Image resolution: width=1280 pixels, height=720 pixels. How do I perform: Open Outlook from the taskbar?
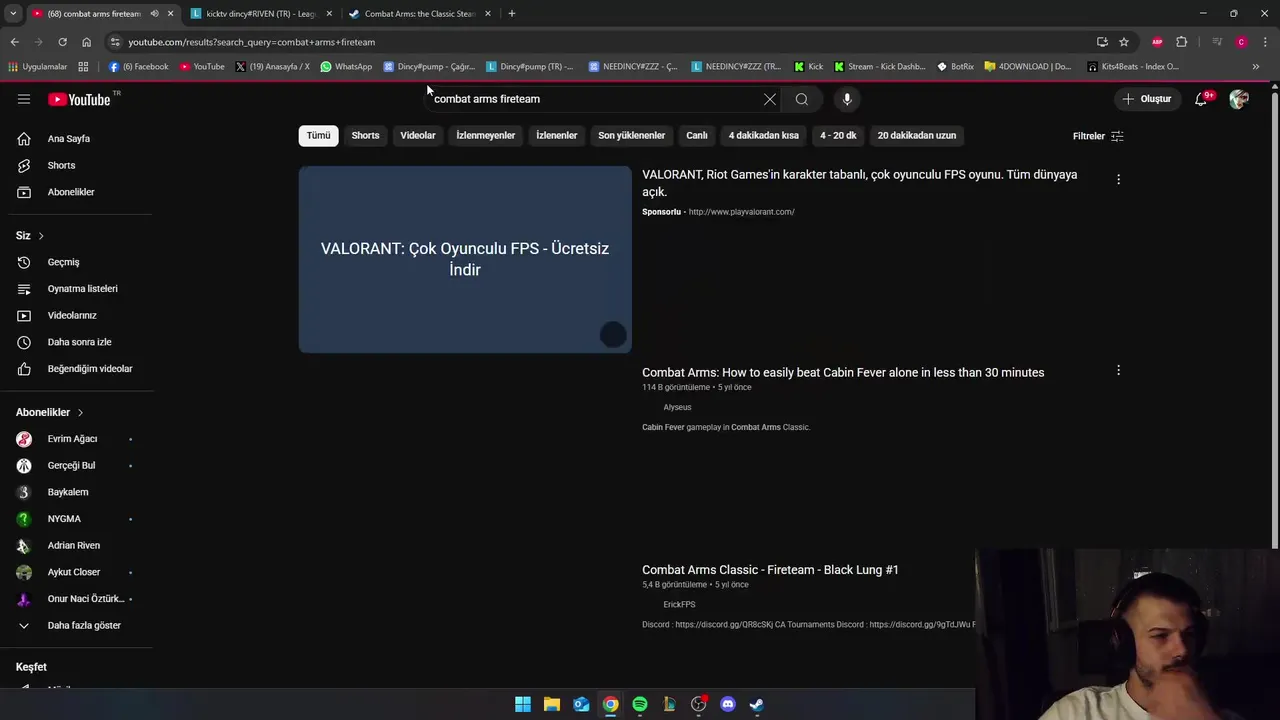click(581, 704)
